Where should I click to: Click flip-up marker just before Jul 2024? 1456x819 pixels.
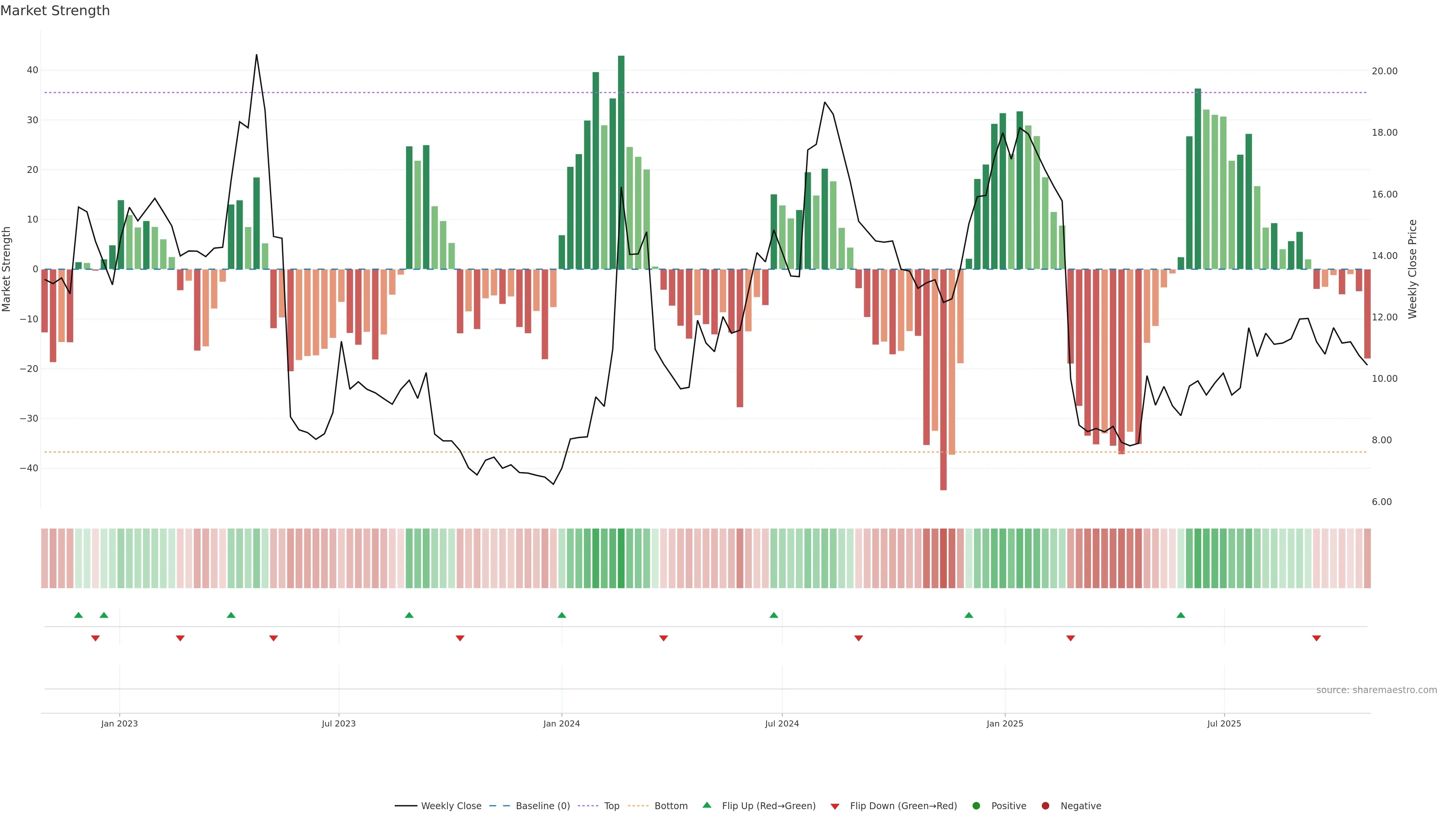pos(774,615)
